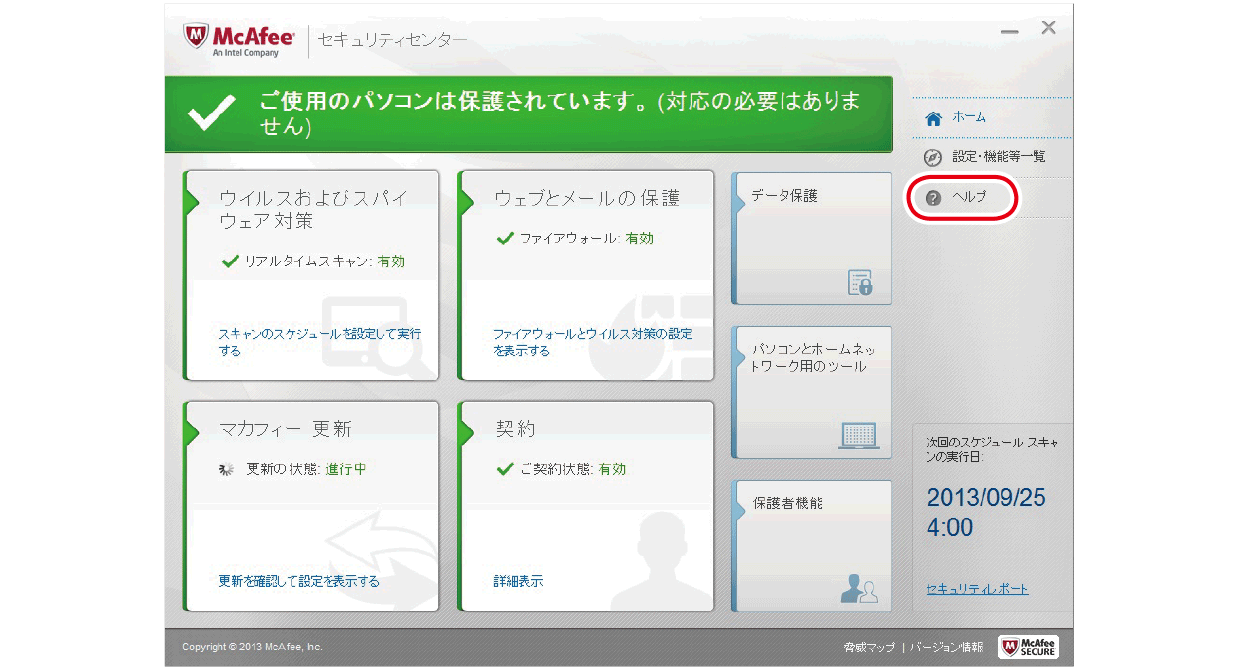Click the home icon next to ホーム
Screen dimensions: 1240x670
pyautogui.click(x=934, y=118)
